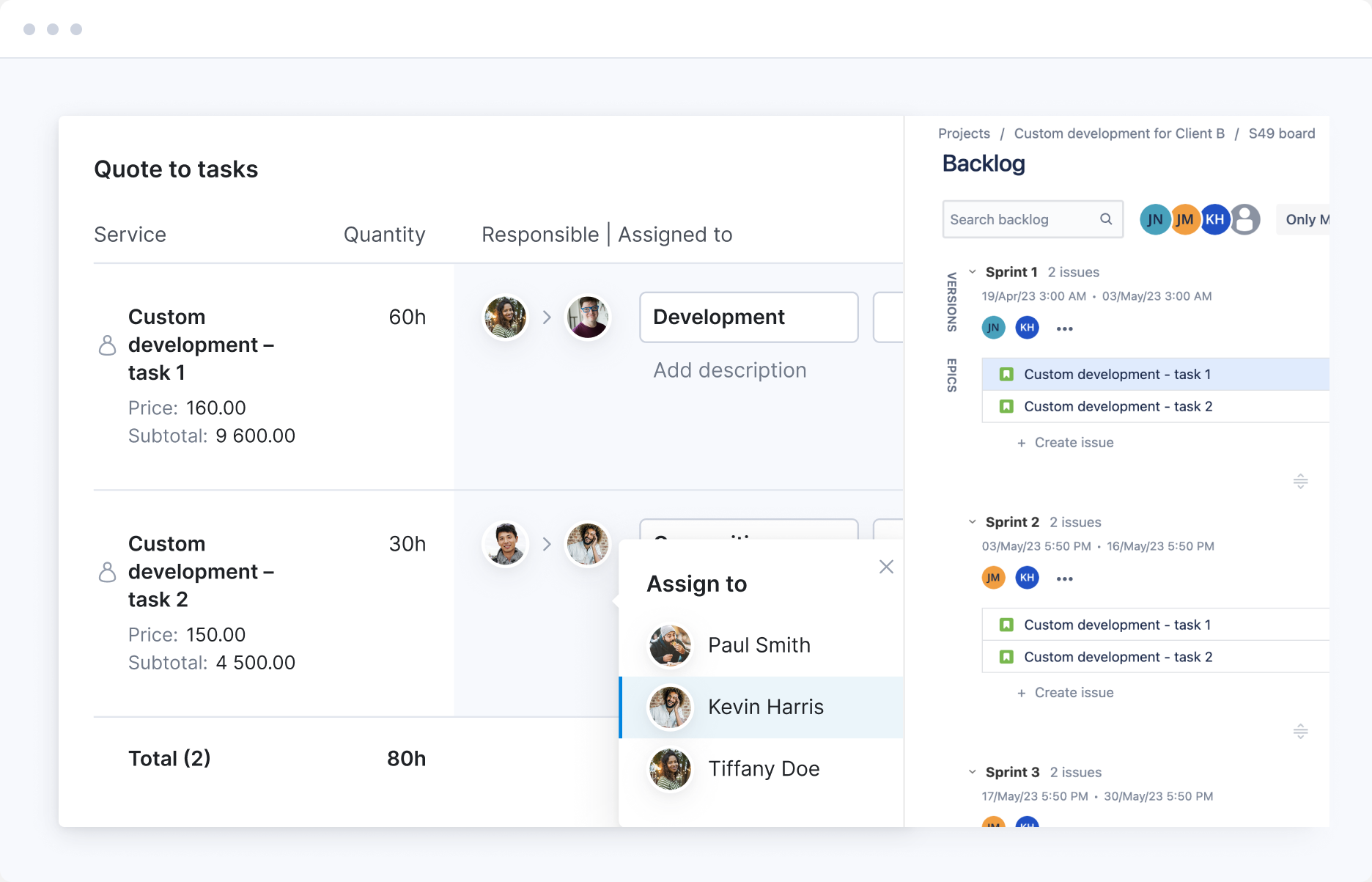Click the unassigned user avatar filter
The image size is (1372, 882).
click(1245, 219)
